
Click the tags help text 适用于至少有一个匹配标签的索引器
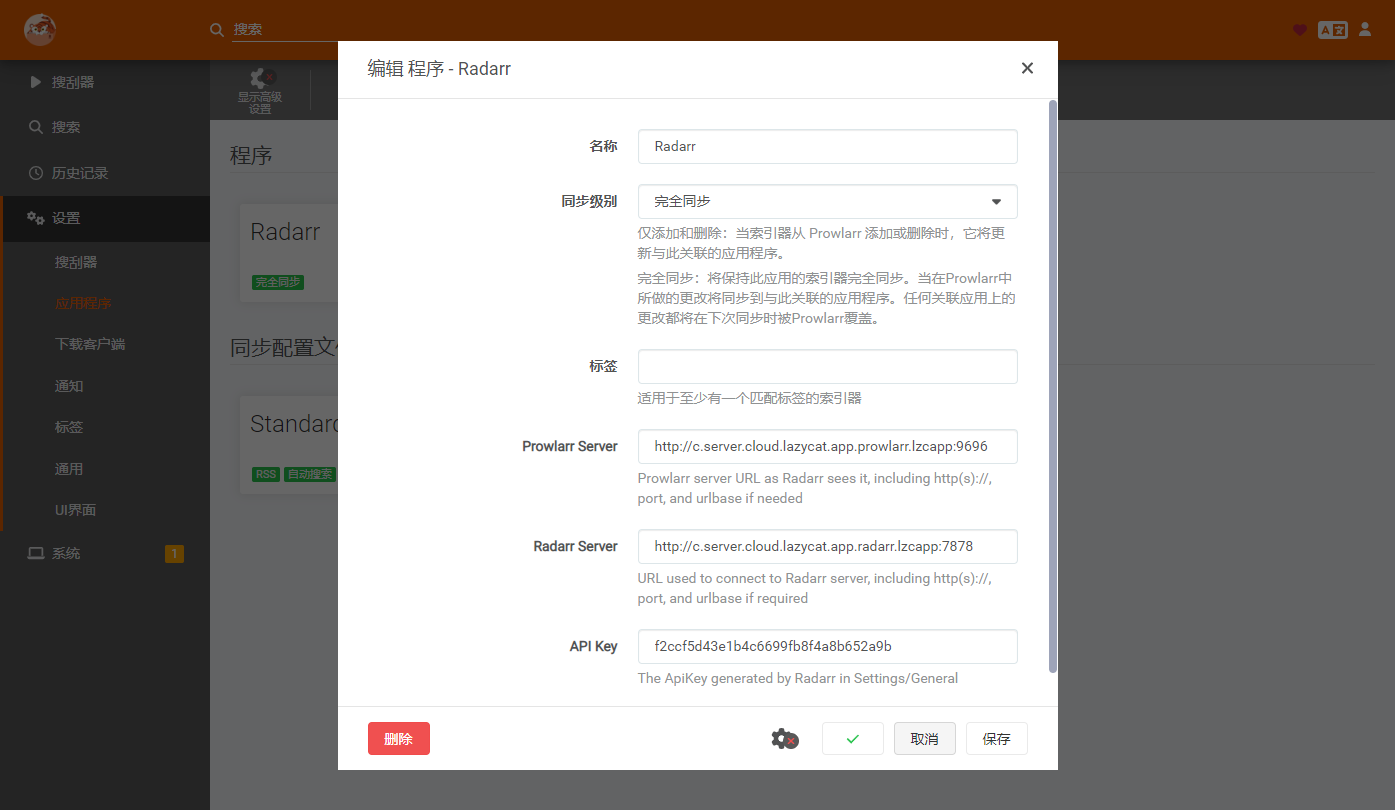point(750,398)
